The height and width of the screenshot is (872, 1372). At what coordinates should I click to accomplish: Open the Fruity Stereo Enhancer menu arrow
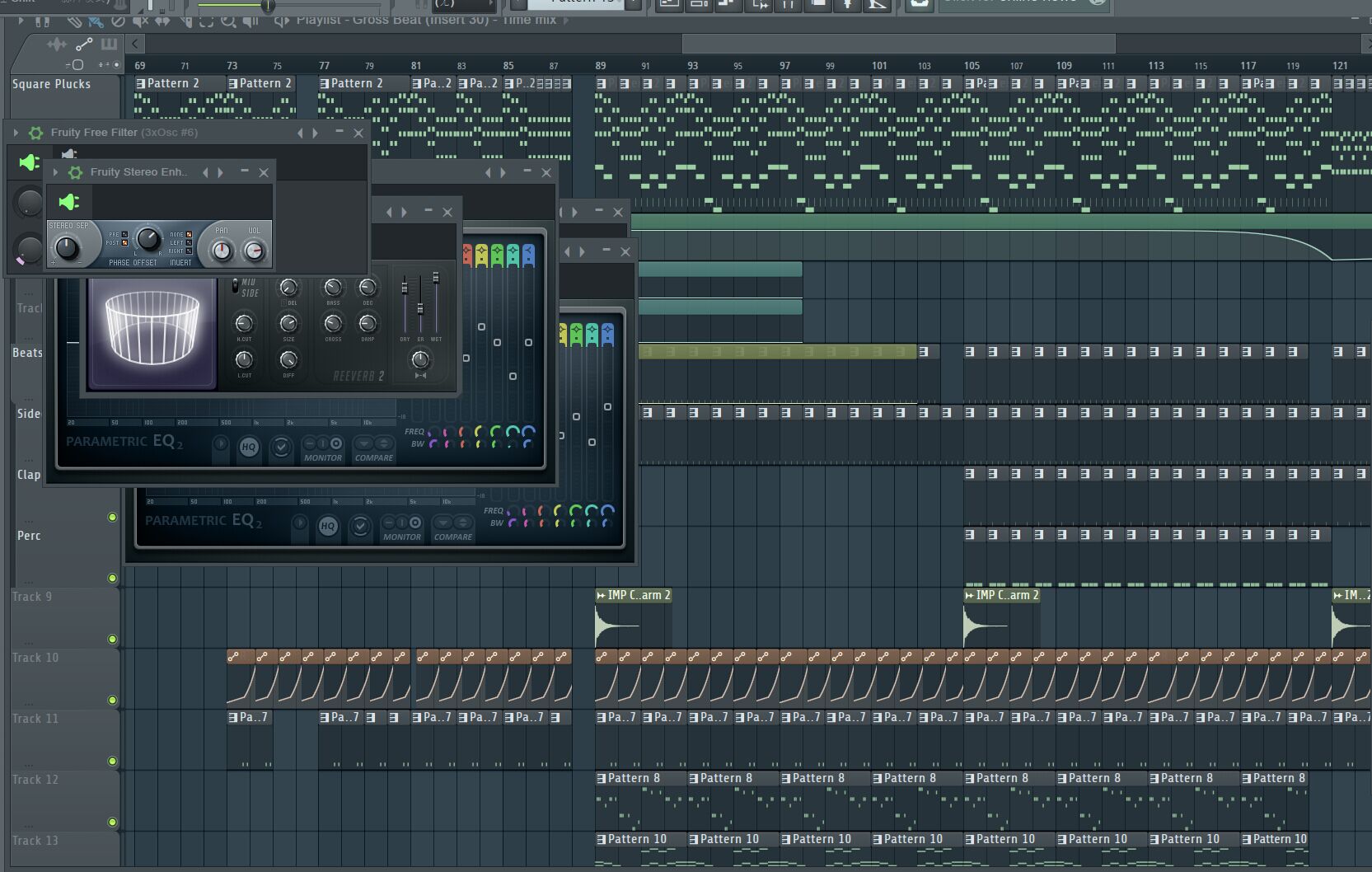tap(55, 172)
